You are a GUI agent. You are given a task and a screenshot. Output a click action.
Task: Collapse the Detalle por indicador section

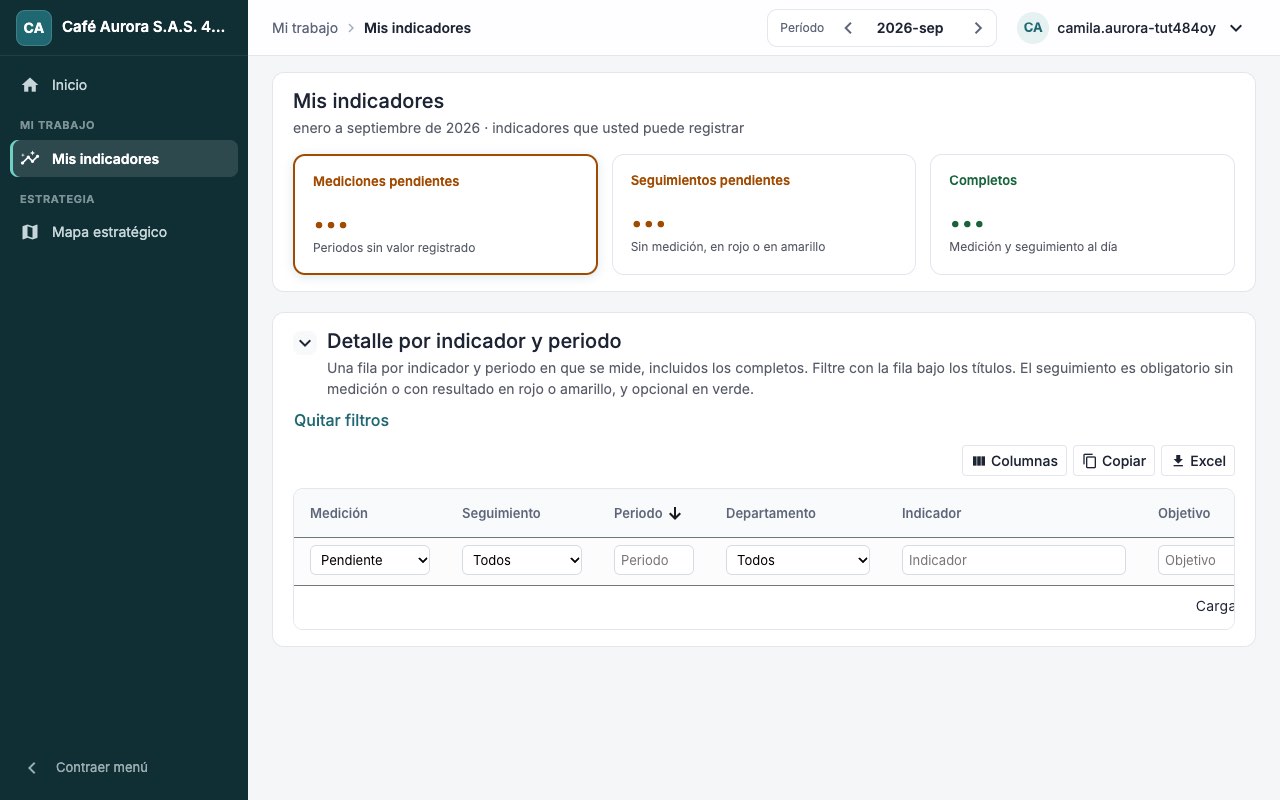(x=305, y=343)
